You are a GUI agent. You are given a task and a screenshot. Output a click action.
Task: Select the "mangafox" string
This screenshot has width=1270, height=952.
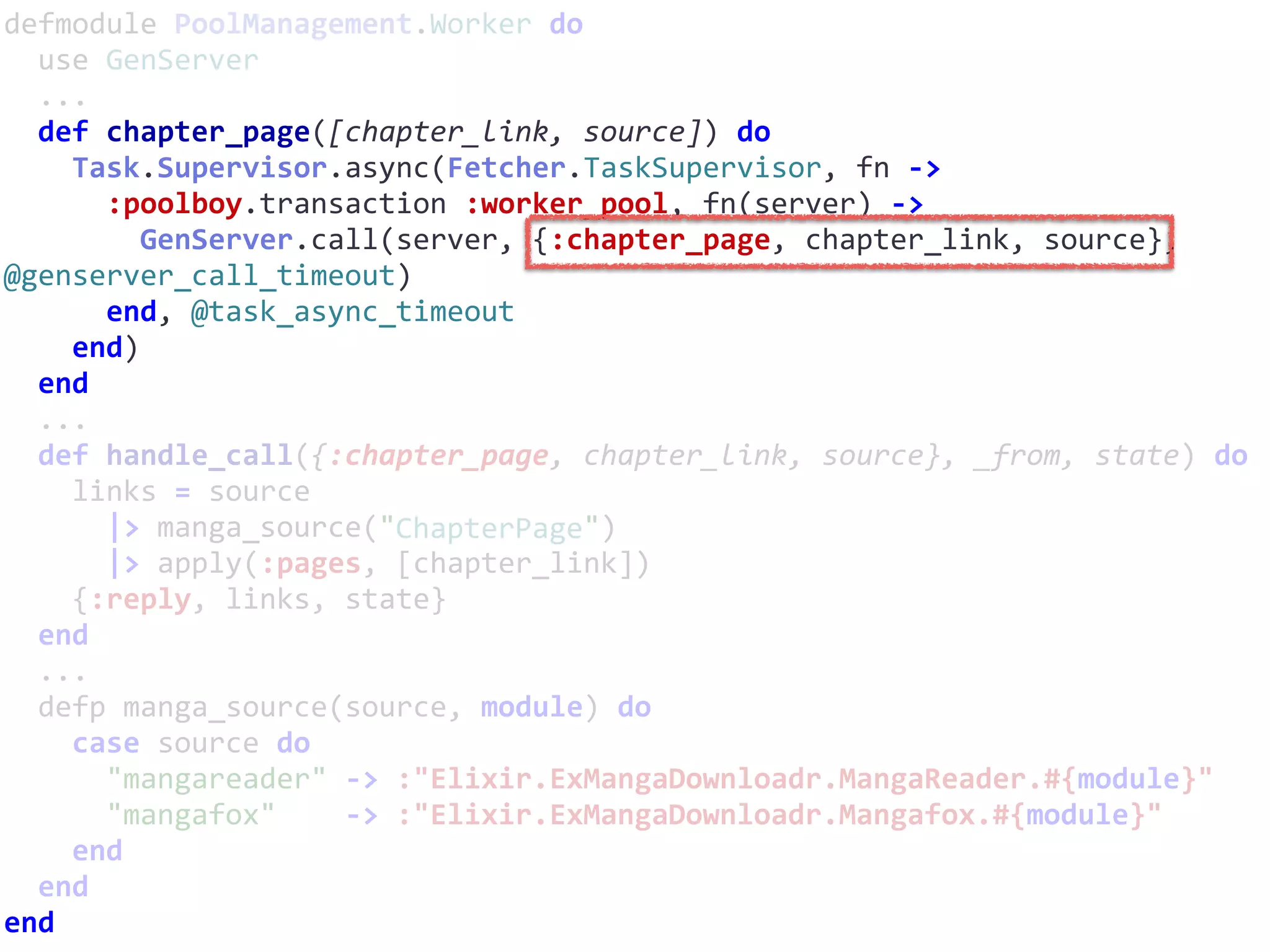pyautogui.click(x=190, y=816)
